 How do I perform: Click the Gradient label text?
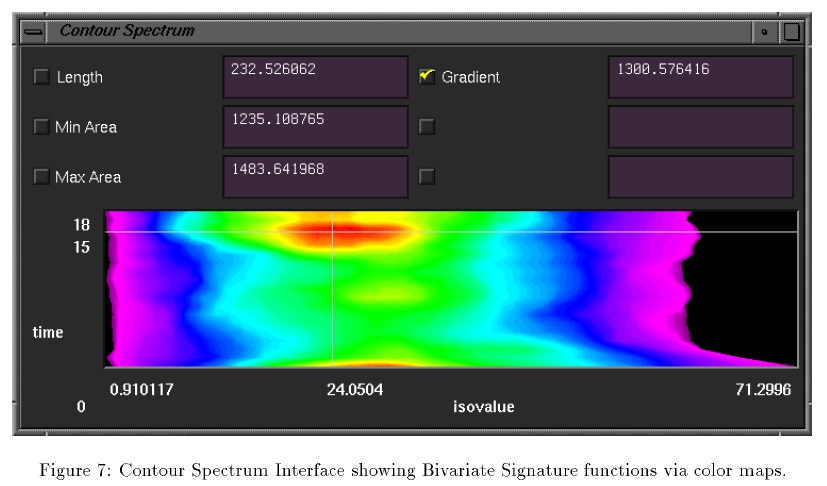click(x=470, y=77)
